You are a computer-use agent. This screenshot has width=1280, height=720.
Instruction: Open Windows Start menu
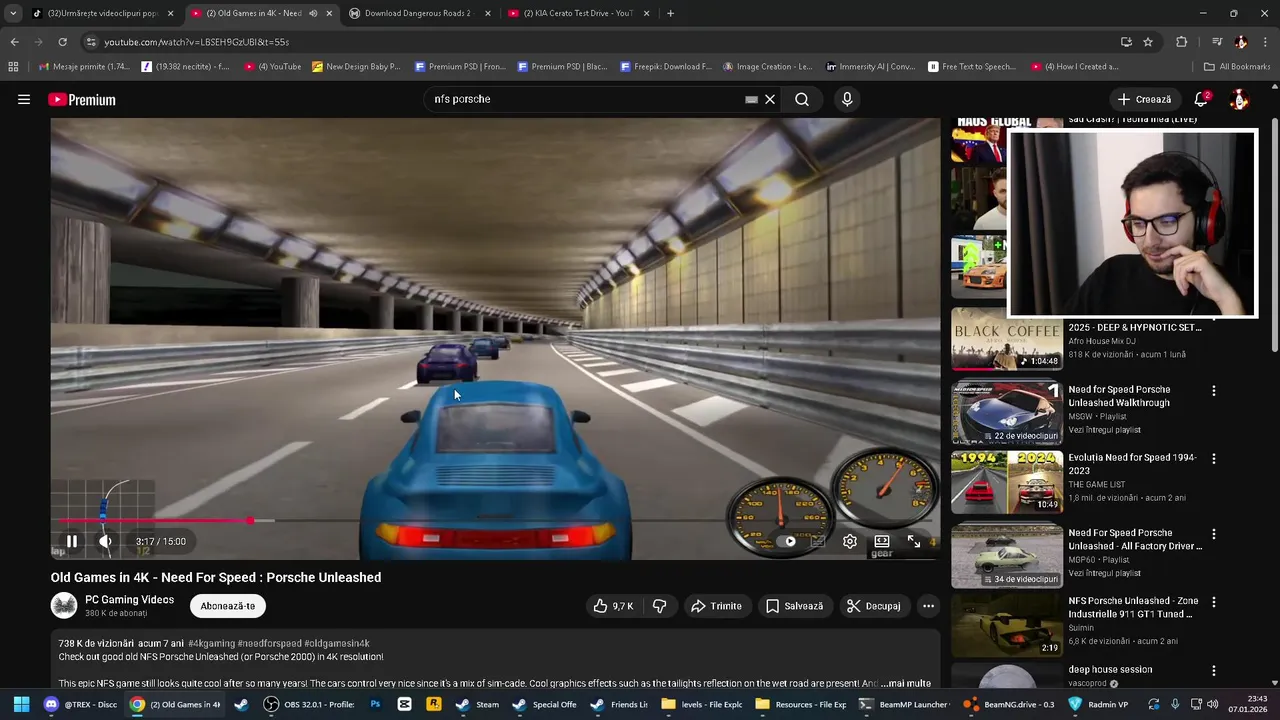[x=21, y=704]
